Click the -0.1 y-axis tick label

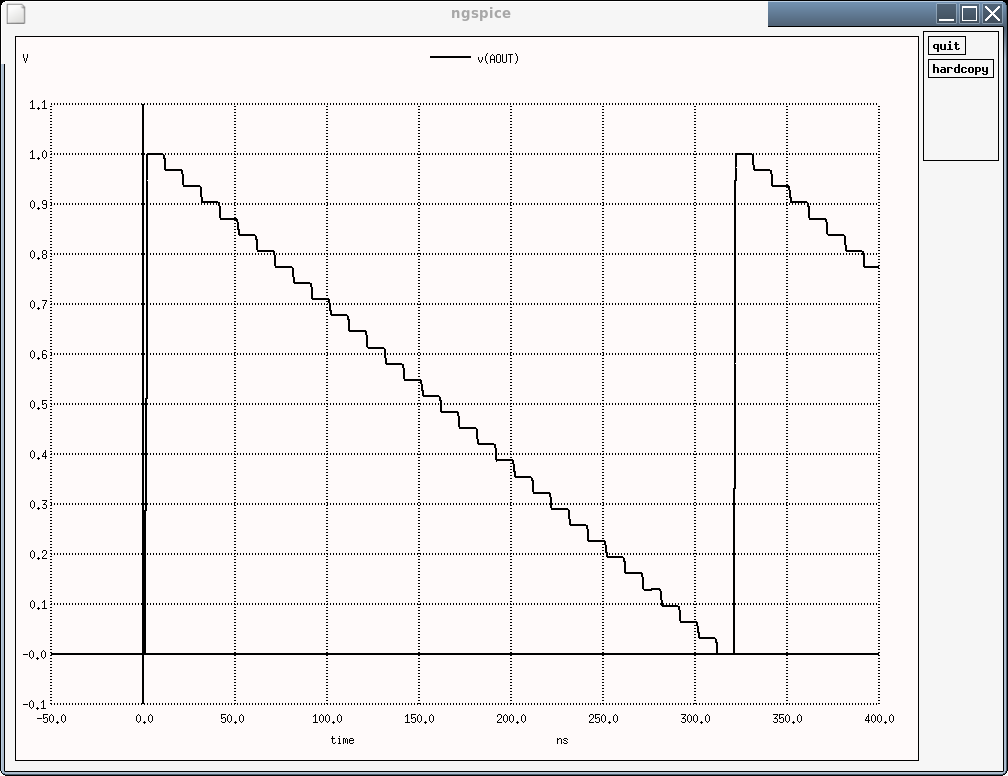coord(35,705)
